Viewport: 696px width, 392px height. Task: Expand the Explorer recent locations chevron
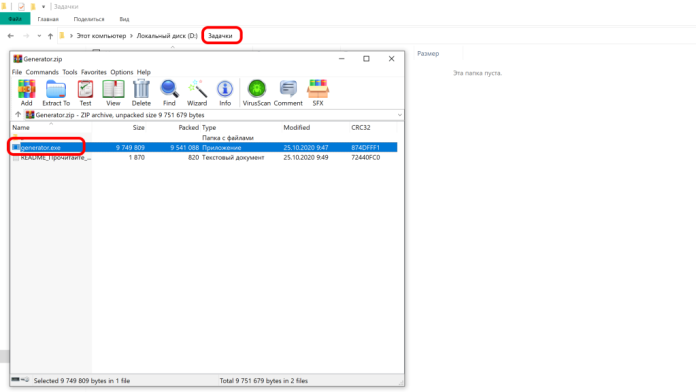pos(39,36)
